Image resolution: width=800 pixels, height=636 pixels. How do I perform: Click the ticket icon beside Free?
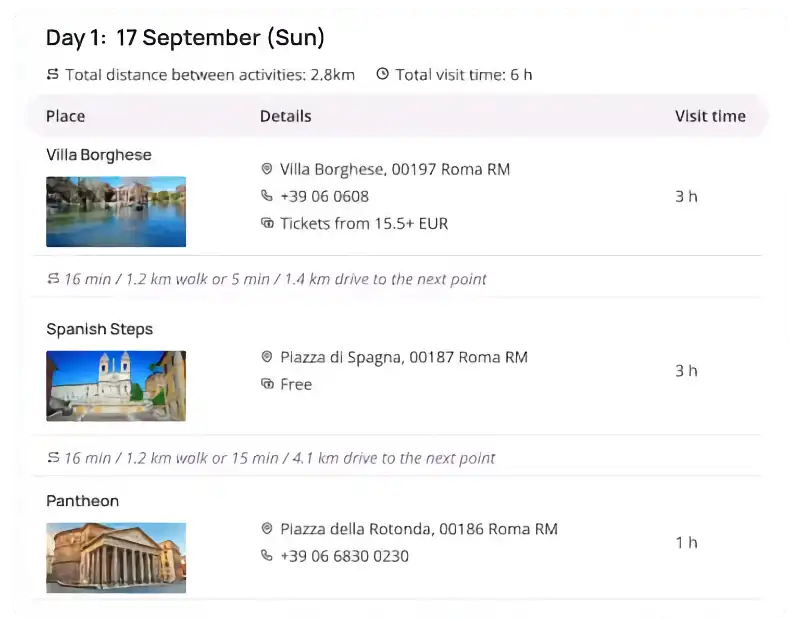(x=267, y=384)
